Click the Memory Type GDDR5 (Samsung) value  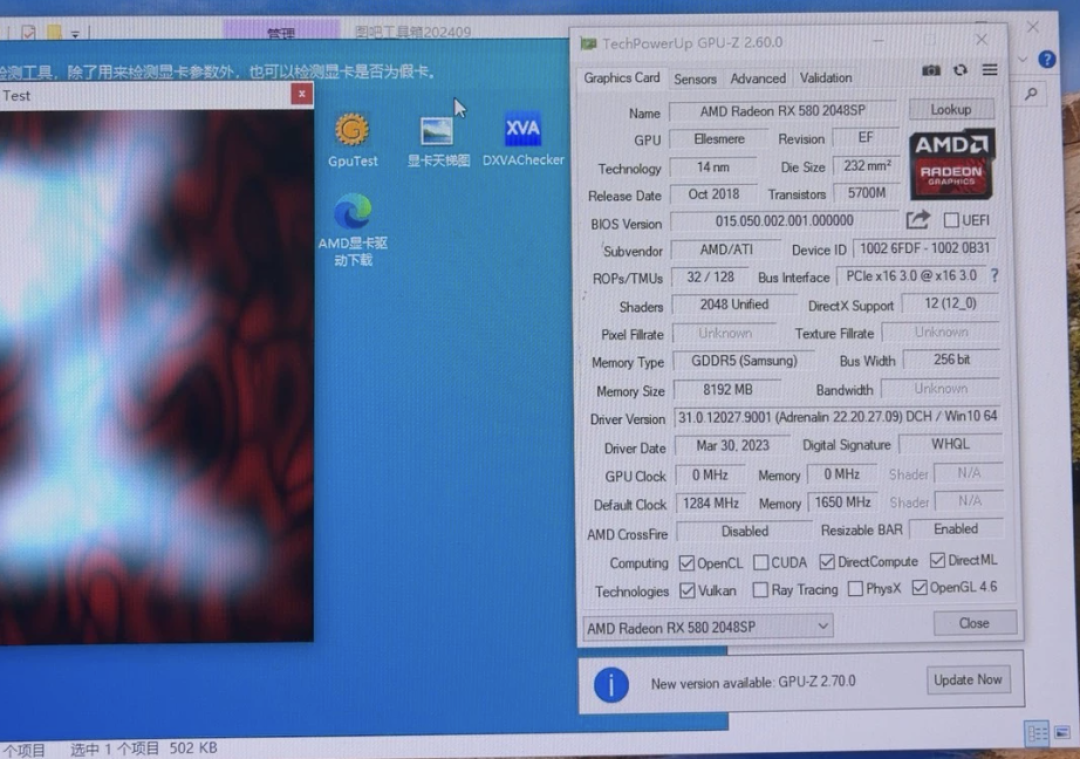[x=743, y=361]
